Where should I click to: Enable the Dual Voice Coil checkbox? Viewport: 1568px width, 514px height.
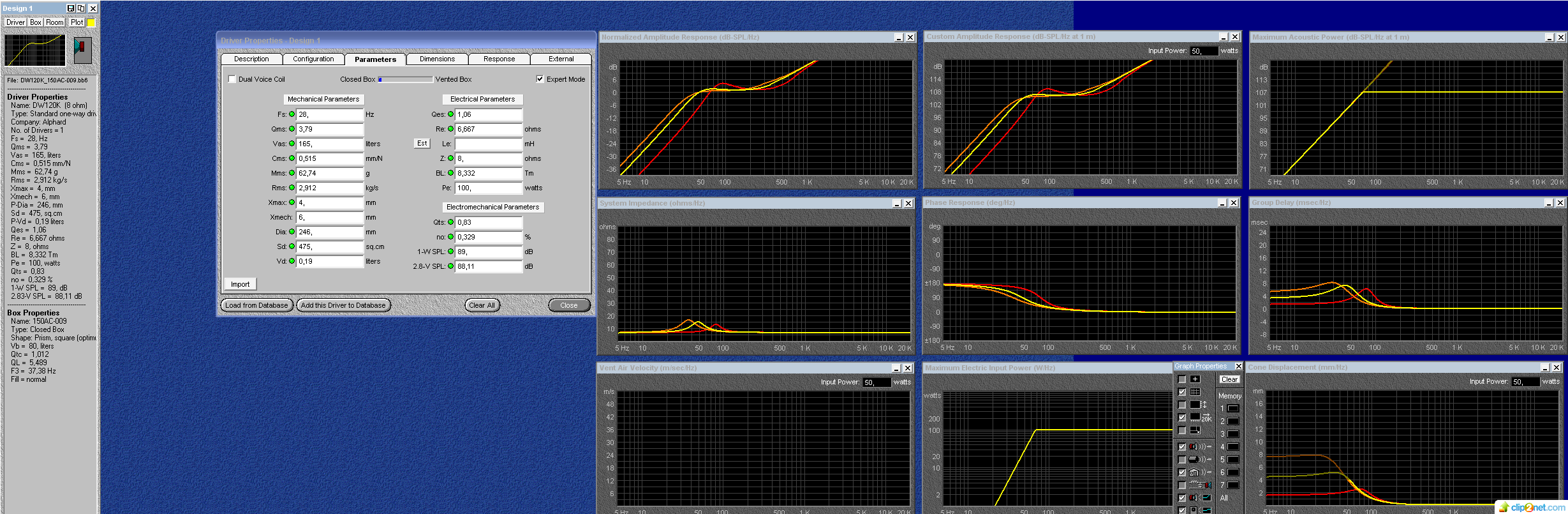click(232, 79)
